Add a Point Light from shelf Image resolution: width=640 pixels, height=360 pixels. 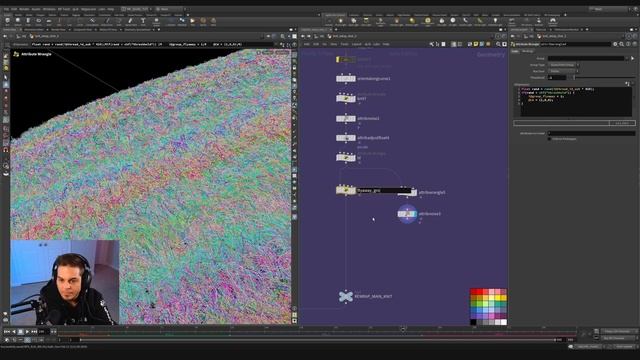click(341, 21)
